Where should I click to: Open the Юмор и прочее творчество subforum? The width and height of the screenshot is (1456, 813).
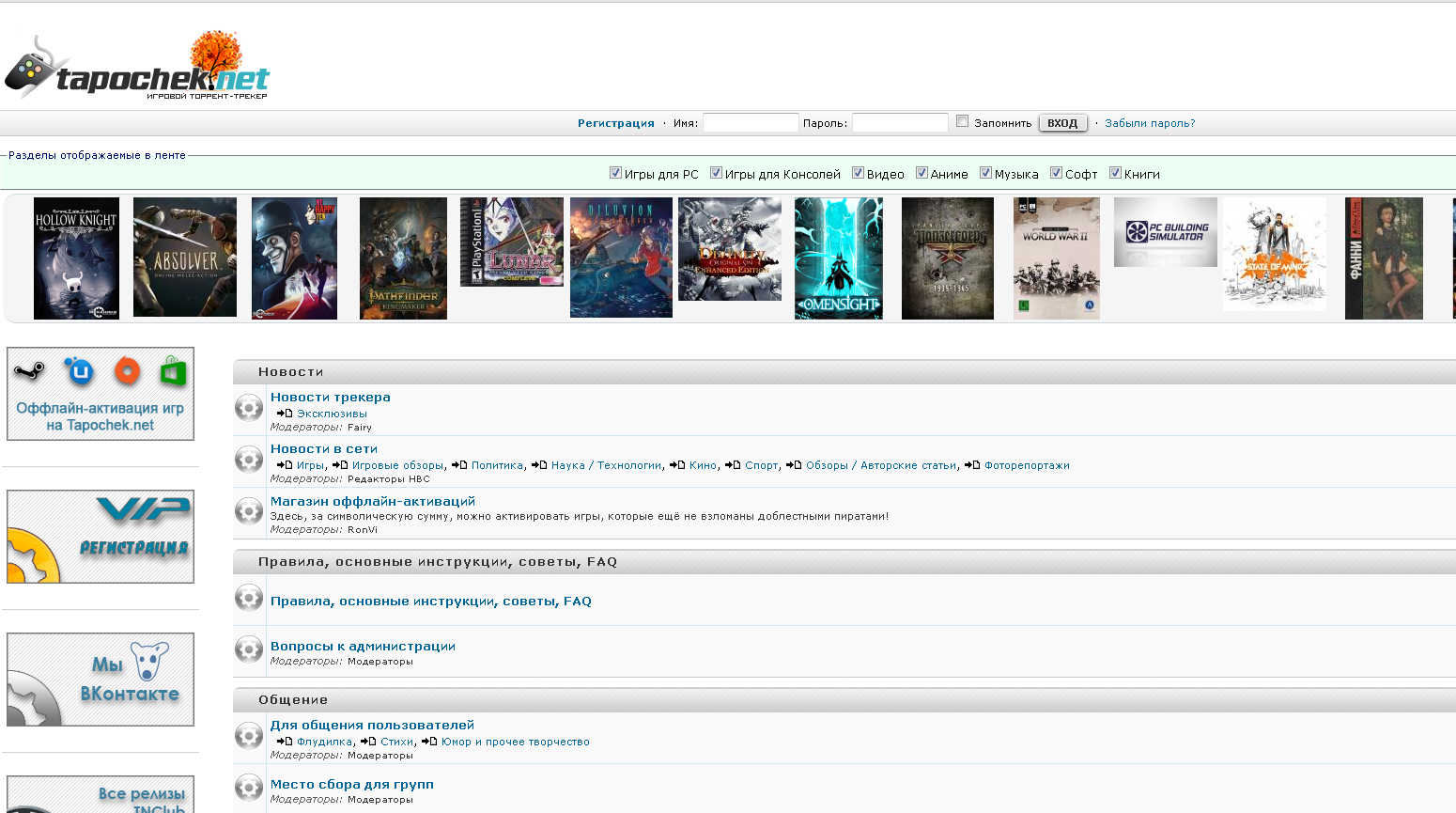[516, 742]
